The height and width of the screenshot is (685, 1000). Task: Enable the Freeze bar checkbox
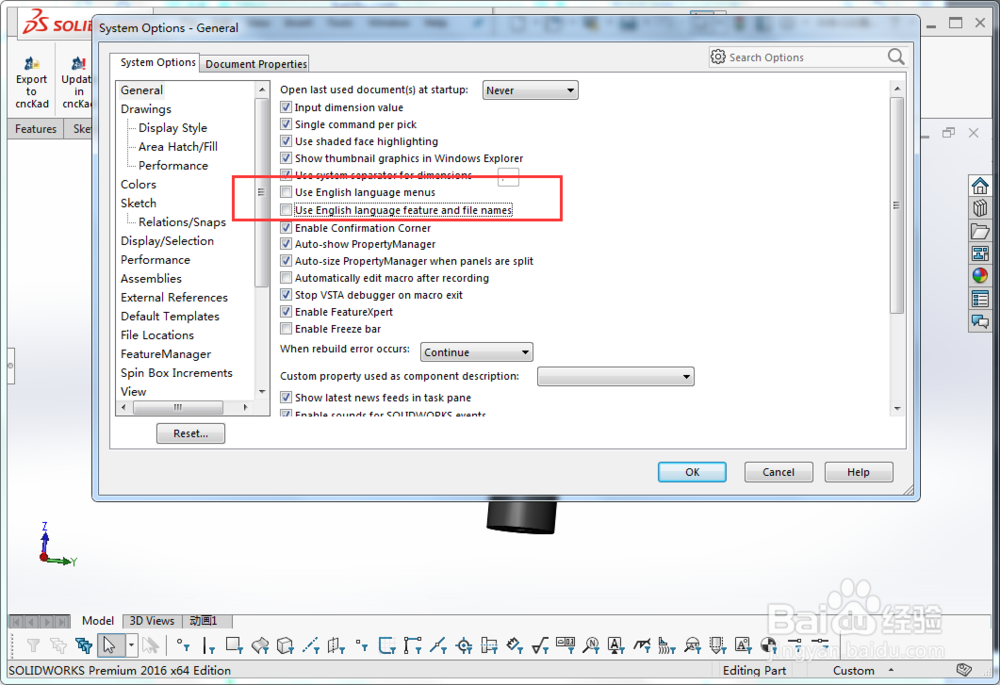click(x=286, y=329)
